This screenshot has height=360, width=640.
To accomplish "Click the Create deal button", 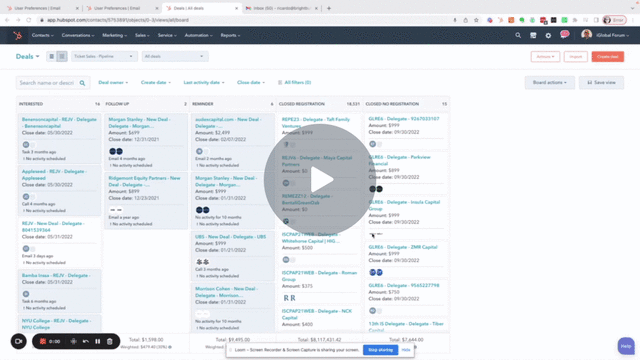I will (x=608, y=57).
